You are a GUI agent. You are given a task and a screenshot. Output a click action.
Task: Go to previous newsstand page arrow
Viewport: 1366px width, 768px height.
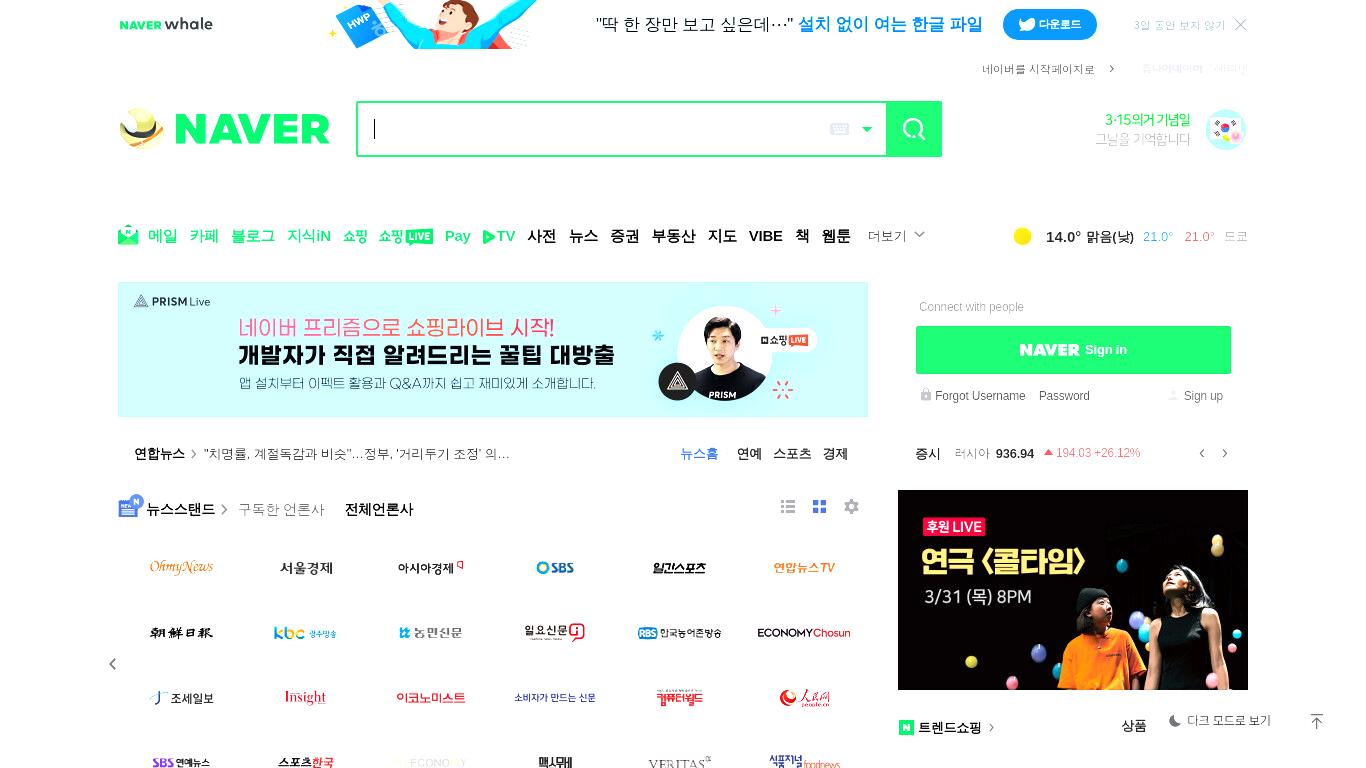[113, 664]
